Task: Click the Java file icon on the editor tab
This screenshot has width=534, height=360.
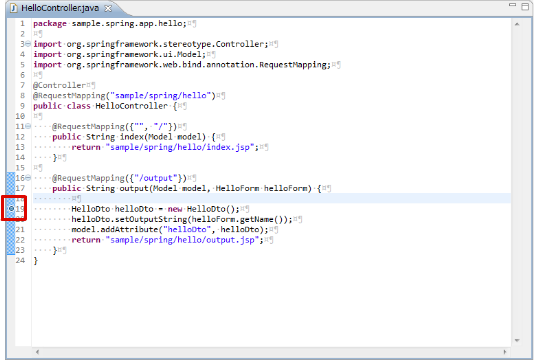Action: pos(14,8)
